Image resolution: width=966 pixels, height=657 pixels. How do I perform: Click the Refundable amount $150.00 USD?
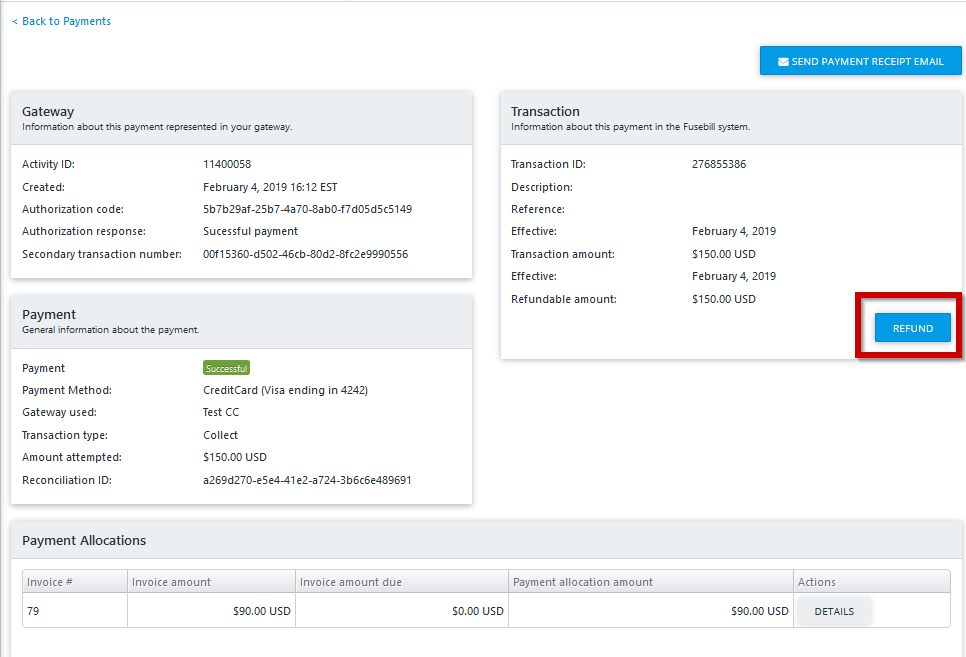[723, 299]
